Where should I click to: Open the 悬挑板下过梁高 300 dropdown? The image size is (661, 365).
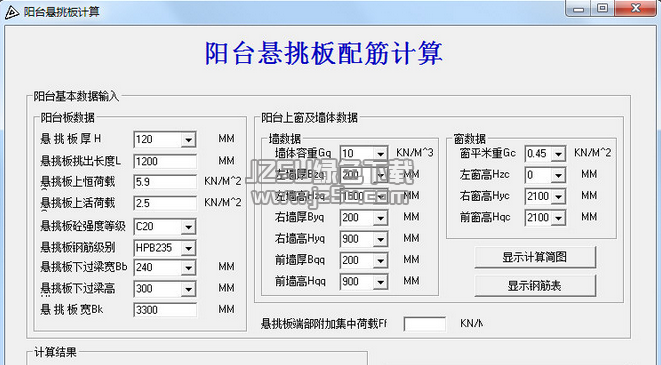coord(188,290)
